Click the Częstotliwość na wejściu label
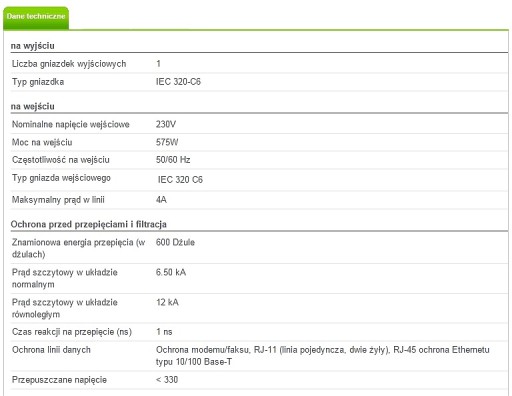512x396 pixels. pos(61,160)
